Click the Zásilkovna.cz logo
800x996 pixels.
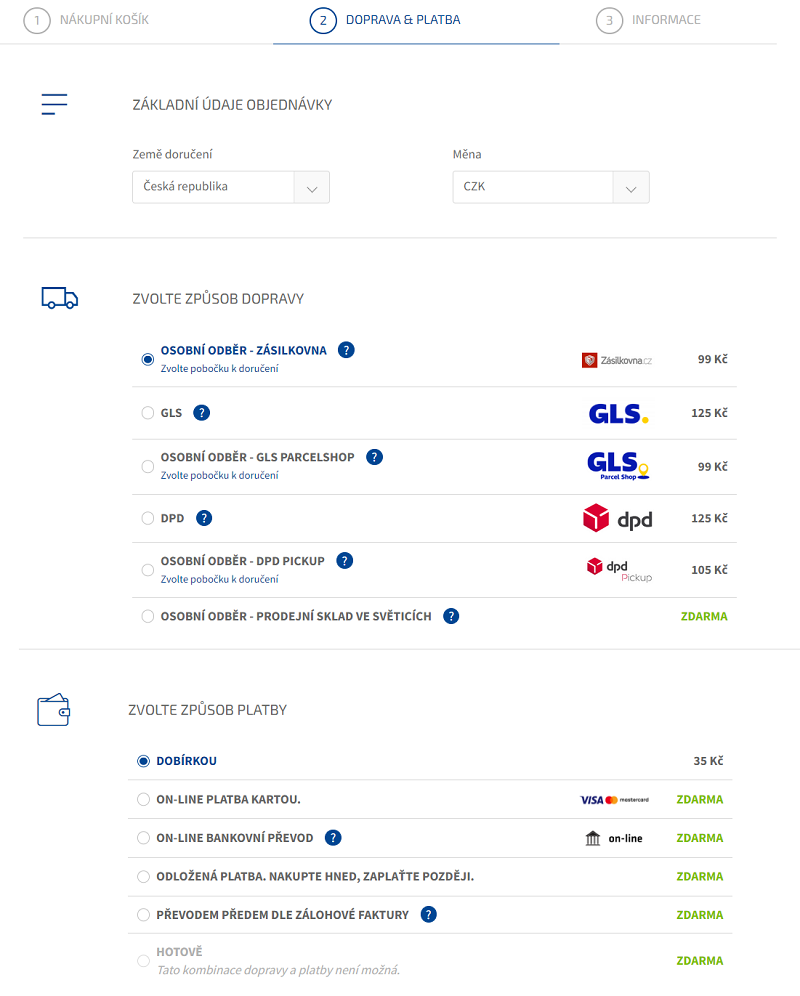tap(617, 360)
